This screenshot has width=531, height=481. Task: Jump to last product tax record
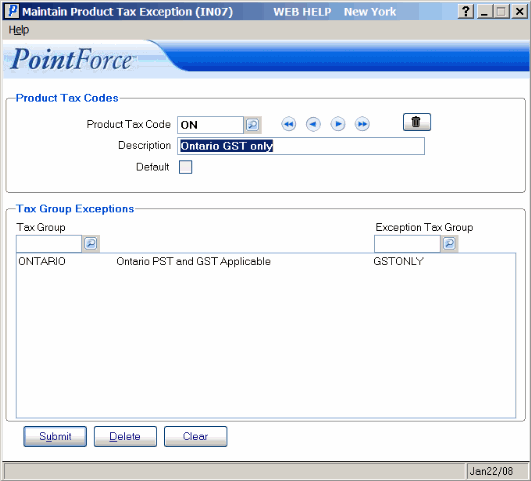pos(362,124)
